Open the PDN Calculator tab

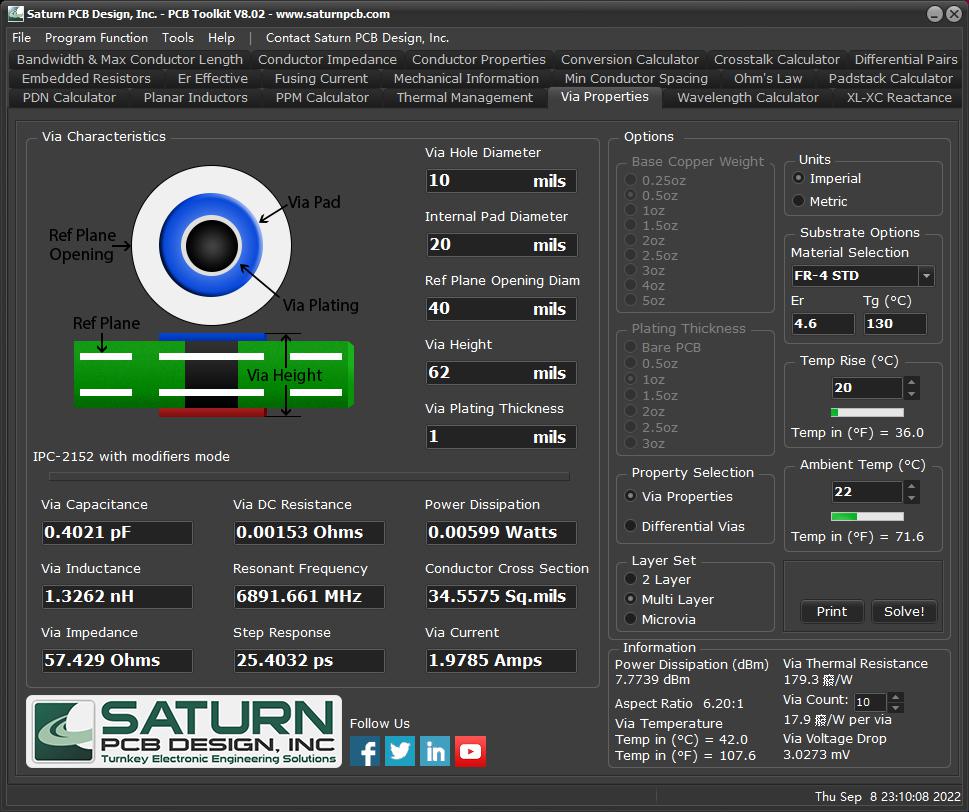[x=69, y=98]
